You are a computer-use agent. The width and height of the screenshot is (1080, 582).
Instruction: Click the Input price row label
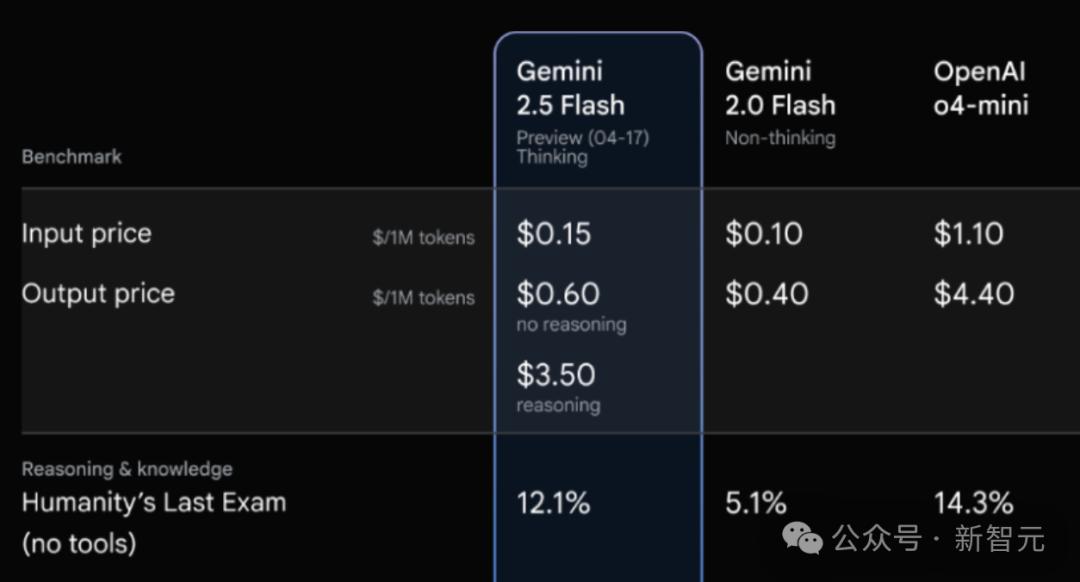pos(87,234)
